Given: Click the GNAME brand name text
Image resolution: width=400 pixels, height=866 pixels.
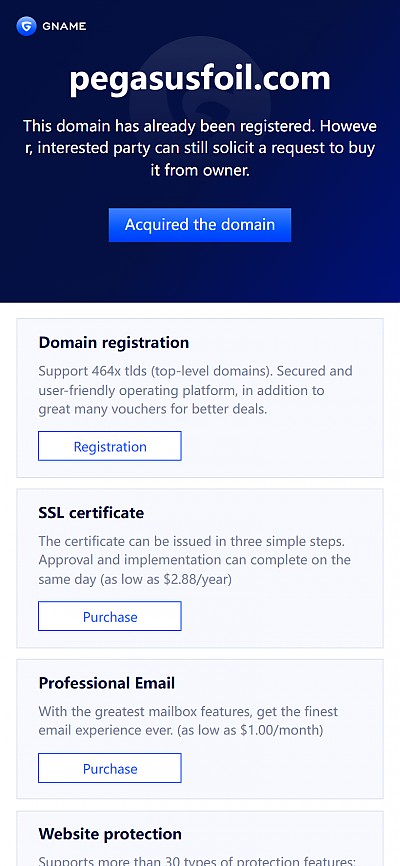Looking at the screenshot, I should pos(64,27).
